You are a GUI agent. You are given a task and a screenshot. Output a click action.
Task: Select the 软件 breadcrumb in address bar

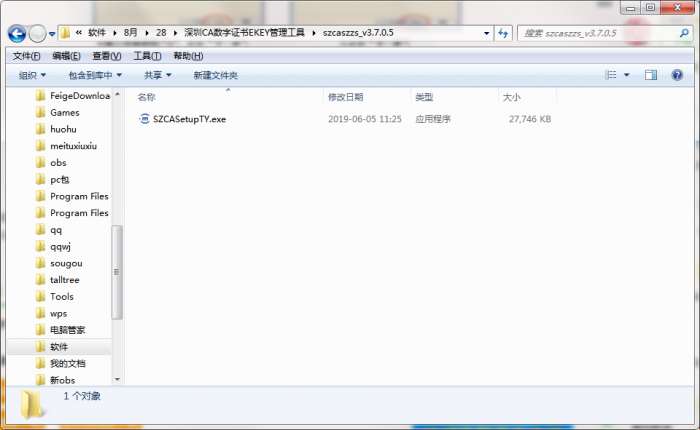(x=97, y=33)
